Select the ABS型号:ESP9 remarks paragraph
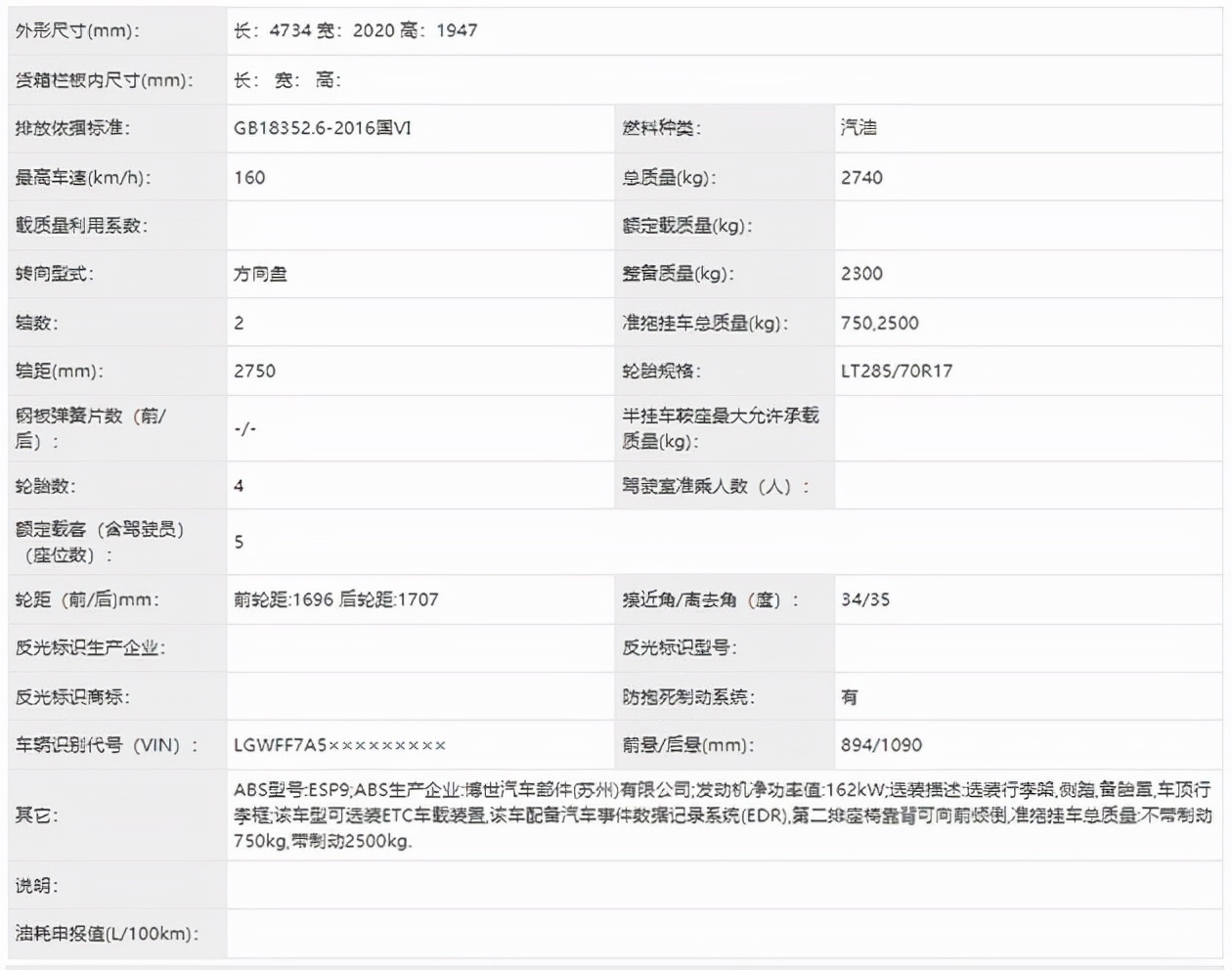 click(x=723, y=815)
